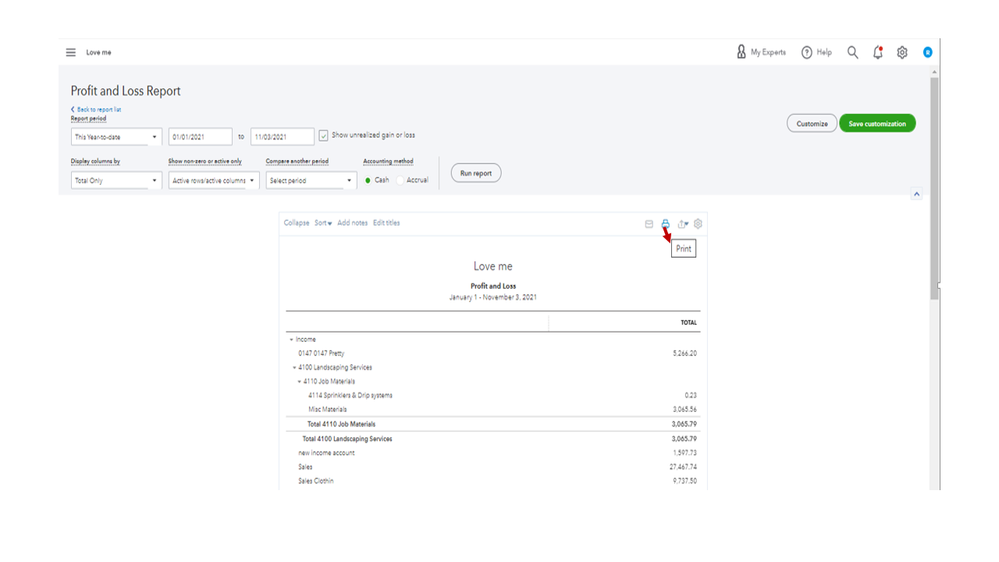Collapse the 4110 Job Materials row
999x562 pixels.
299,382
